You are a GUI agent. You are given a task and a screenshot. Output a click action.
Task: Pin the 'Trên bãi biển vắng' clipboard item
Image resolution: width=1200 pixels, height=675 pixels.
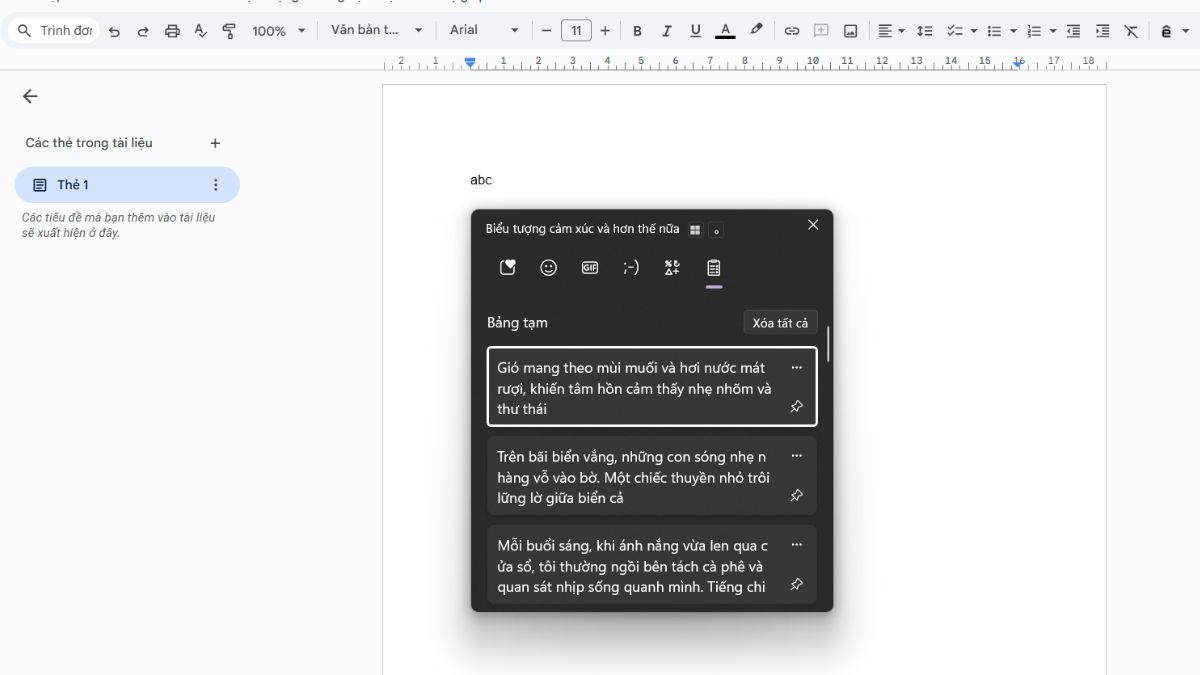point(797,495)
